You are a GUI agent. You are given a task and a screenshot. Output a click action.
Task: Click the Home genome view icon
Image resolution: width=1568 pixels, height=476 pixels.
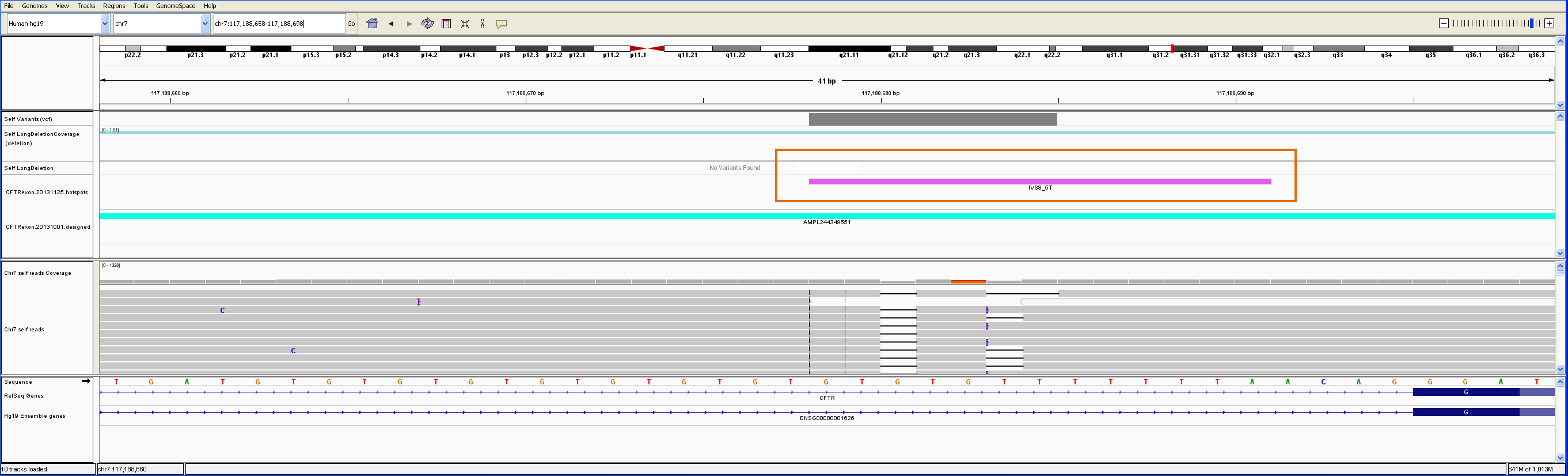[372, 24]
